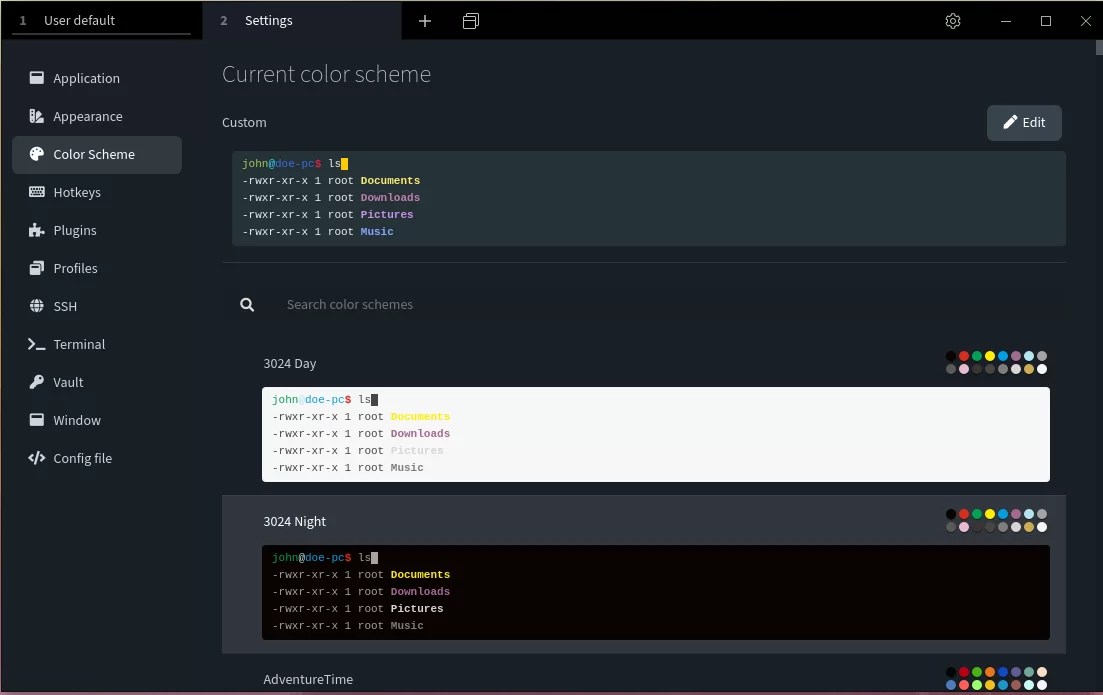The image size is (1103, 695).
Task: Open the Hotkeys settings section
Action: click(97, 192)
